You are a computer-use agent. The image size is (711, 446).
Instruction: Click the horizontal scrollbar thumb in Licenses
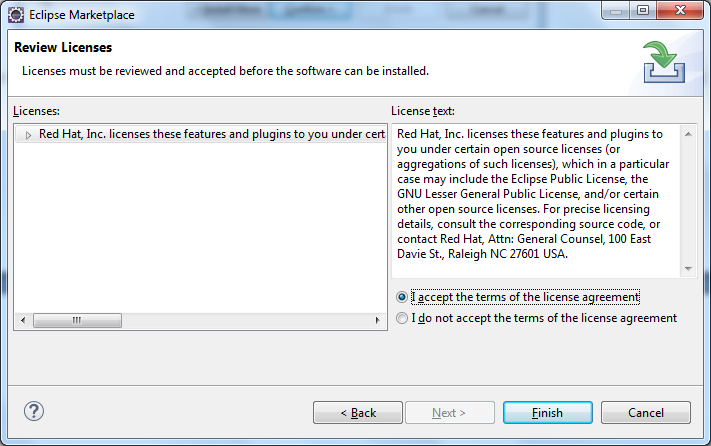77,320
